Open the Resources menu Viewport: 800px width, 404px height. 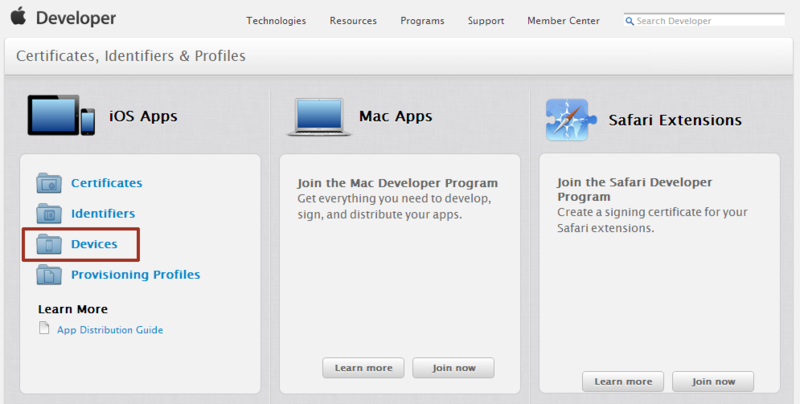click(353, 21)
